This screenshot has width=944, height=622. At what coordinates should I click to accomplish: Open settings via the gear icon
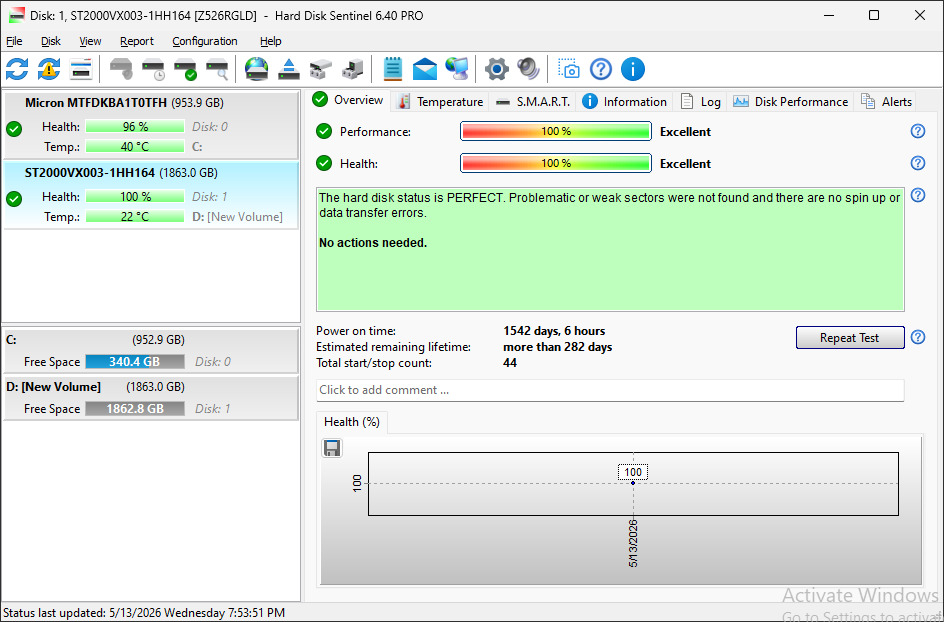497,69
